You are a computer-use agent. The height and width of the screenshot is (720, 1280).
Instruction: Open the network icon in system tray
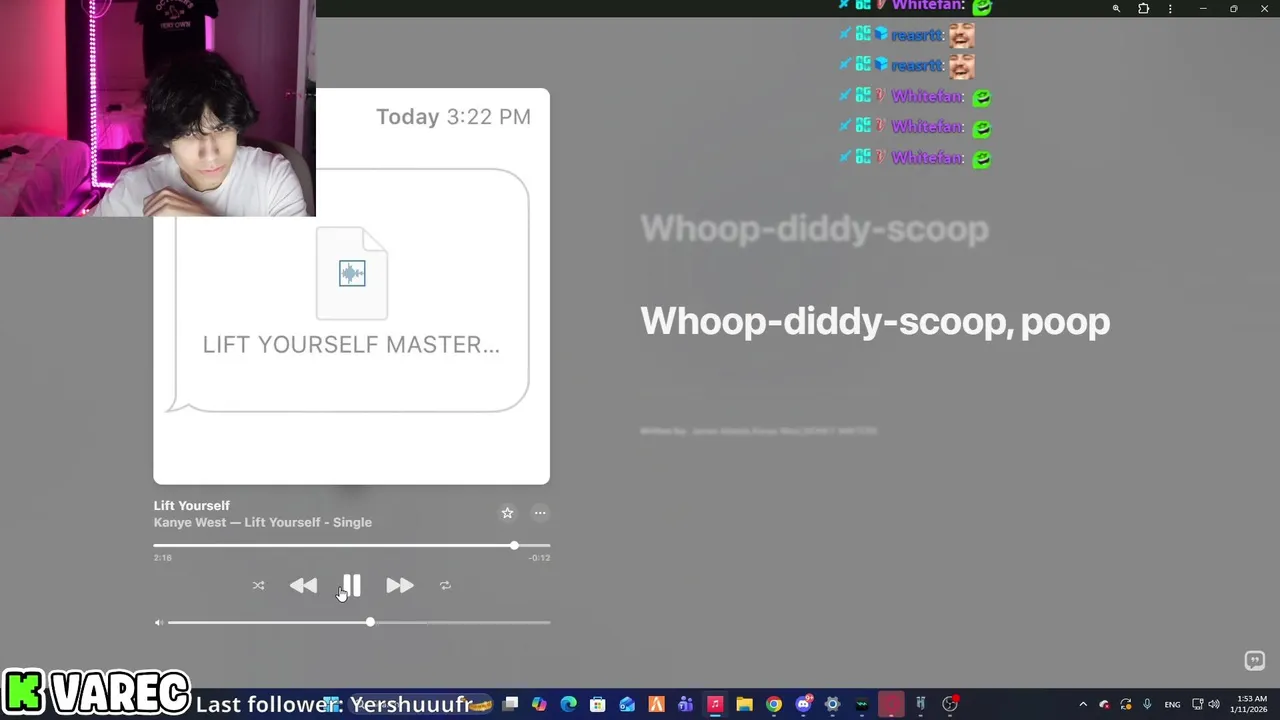pyautogui.click(x=1198, y=704)
